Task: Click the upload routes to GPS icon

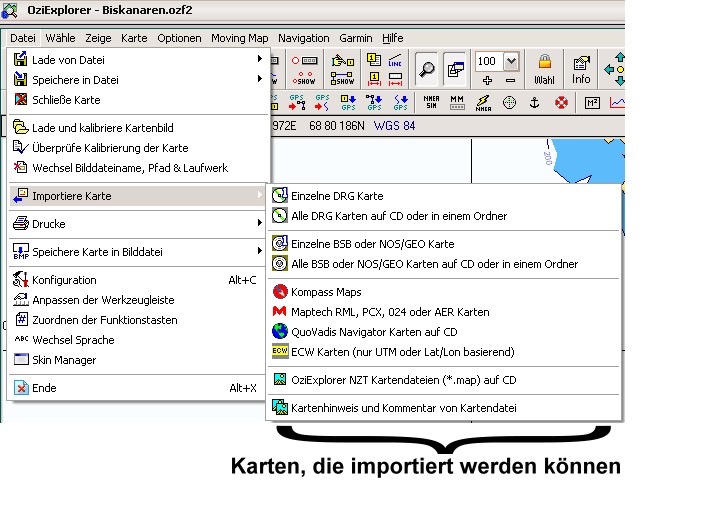Action: coord(374,102)
